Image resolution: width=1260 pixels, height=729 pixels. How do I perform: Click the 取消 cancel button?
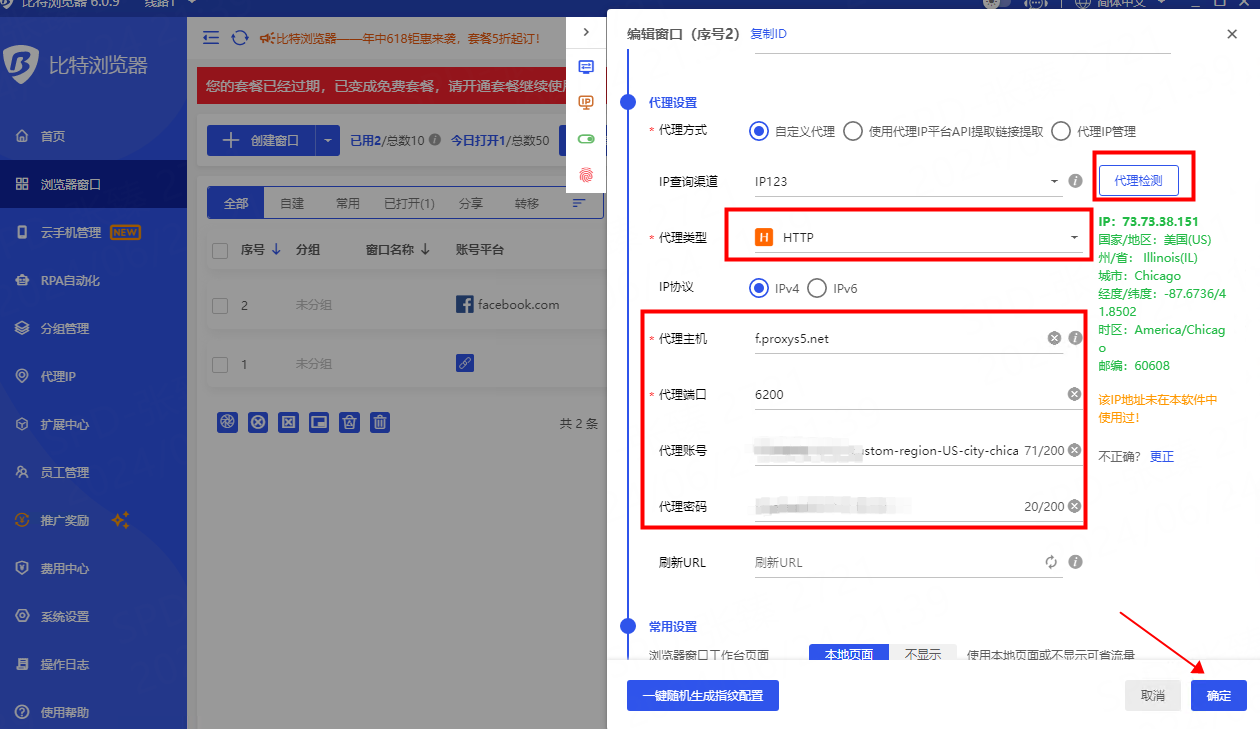tap(1153, 696)
